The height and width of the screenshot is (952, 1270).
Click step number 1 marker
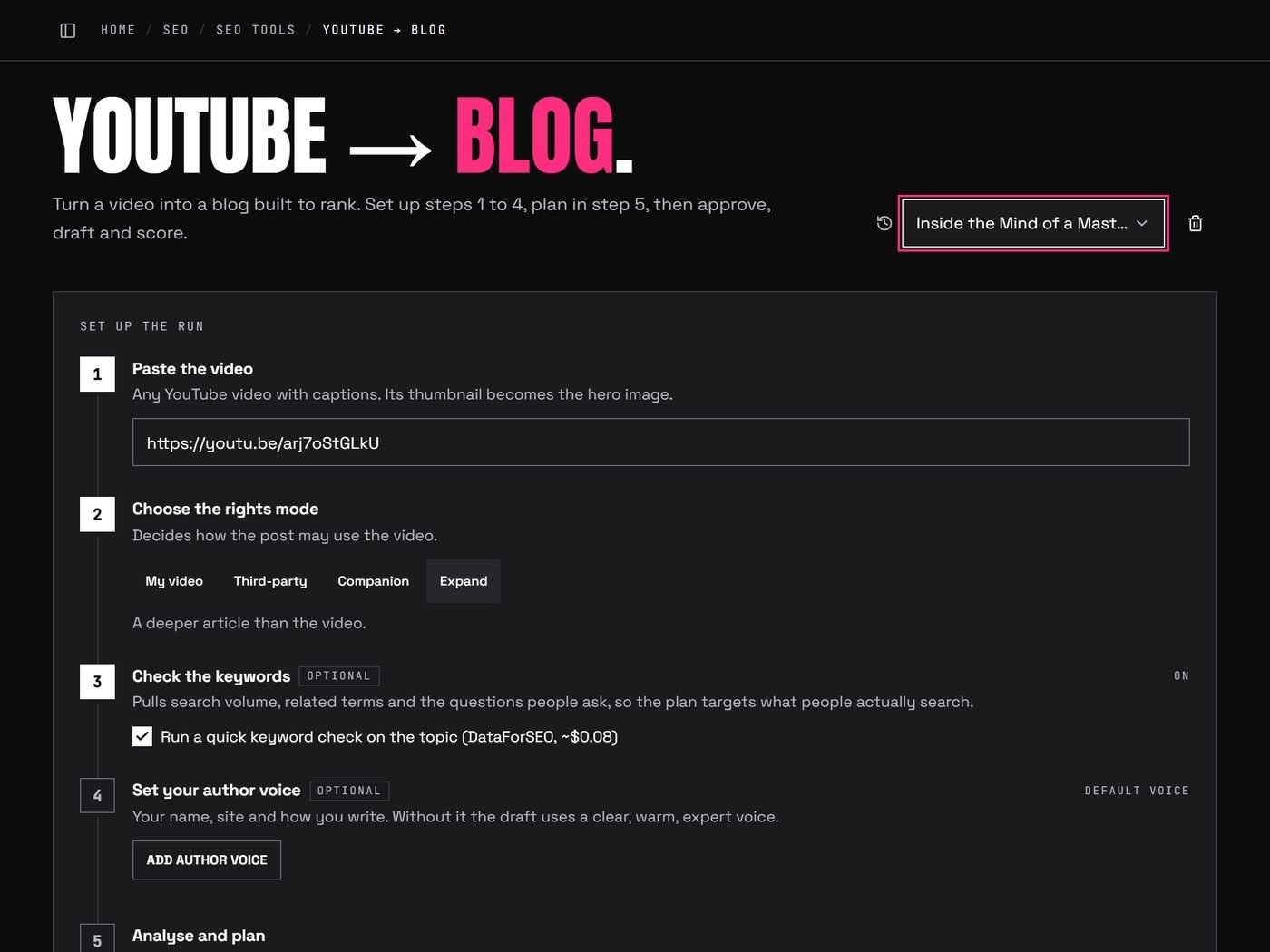pyautogui.click(x=97, y=374)
